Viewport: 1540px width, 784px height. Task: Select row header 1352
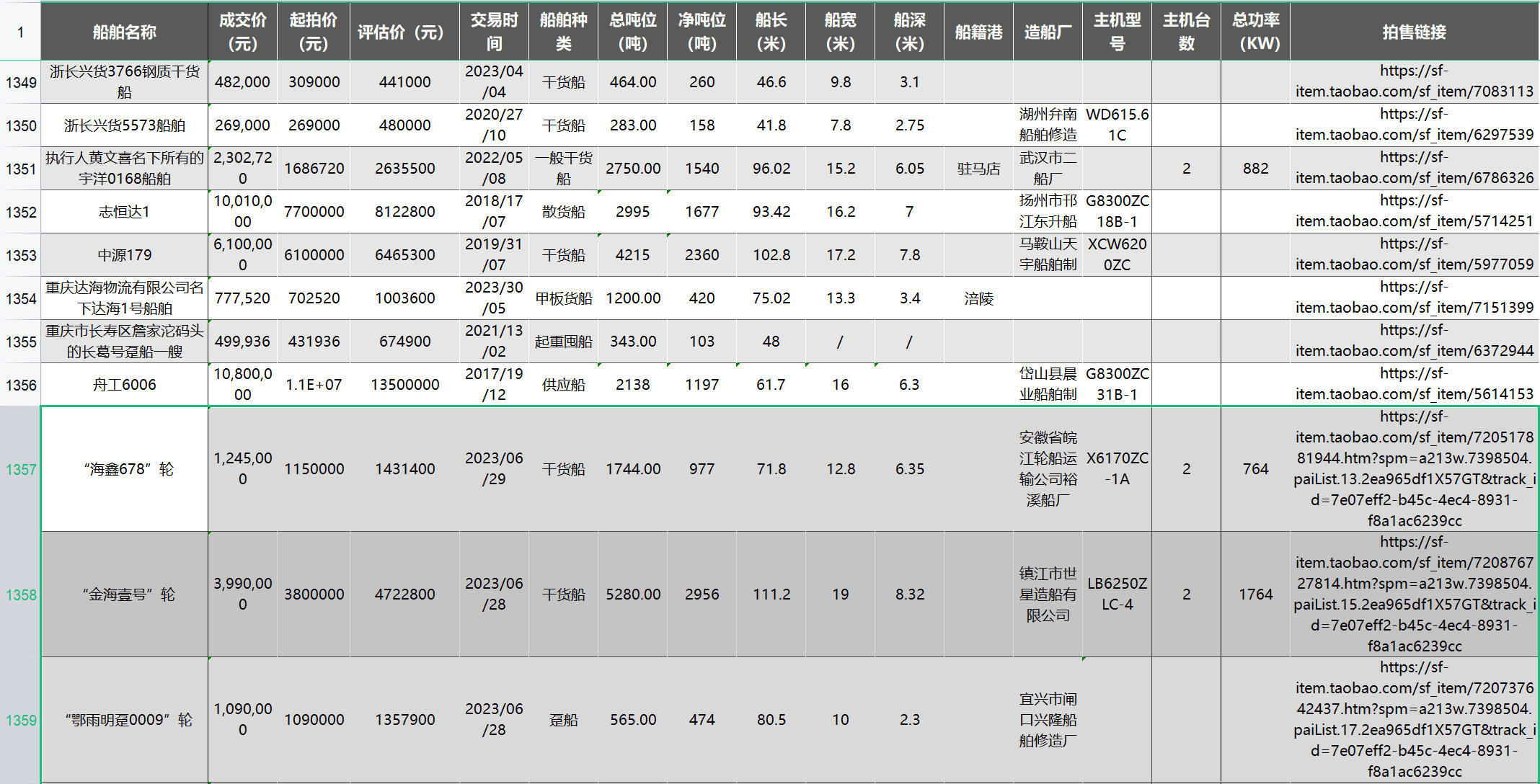[20, 212]
